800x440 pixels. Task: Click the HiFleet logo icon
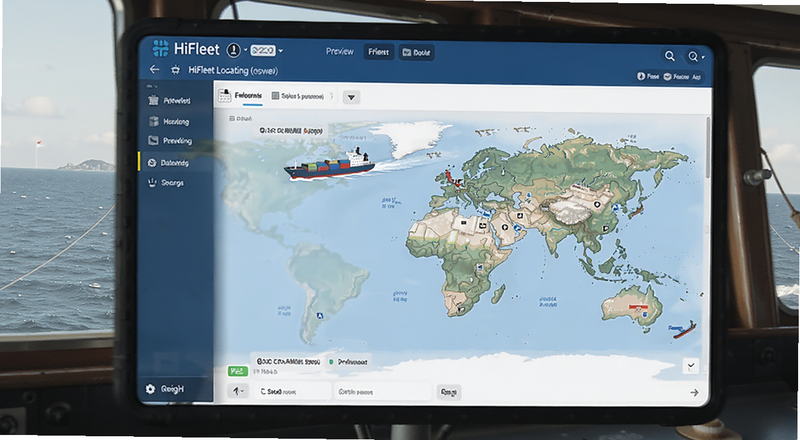click(160, 48)
